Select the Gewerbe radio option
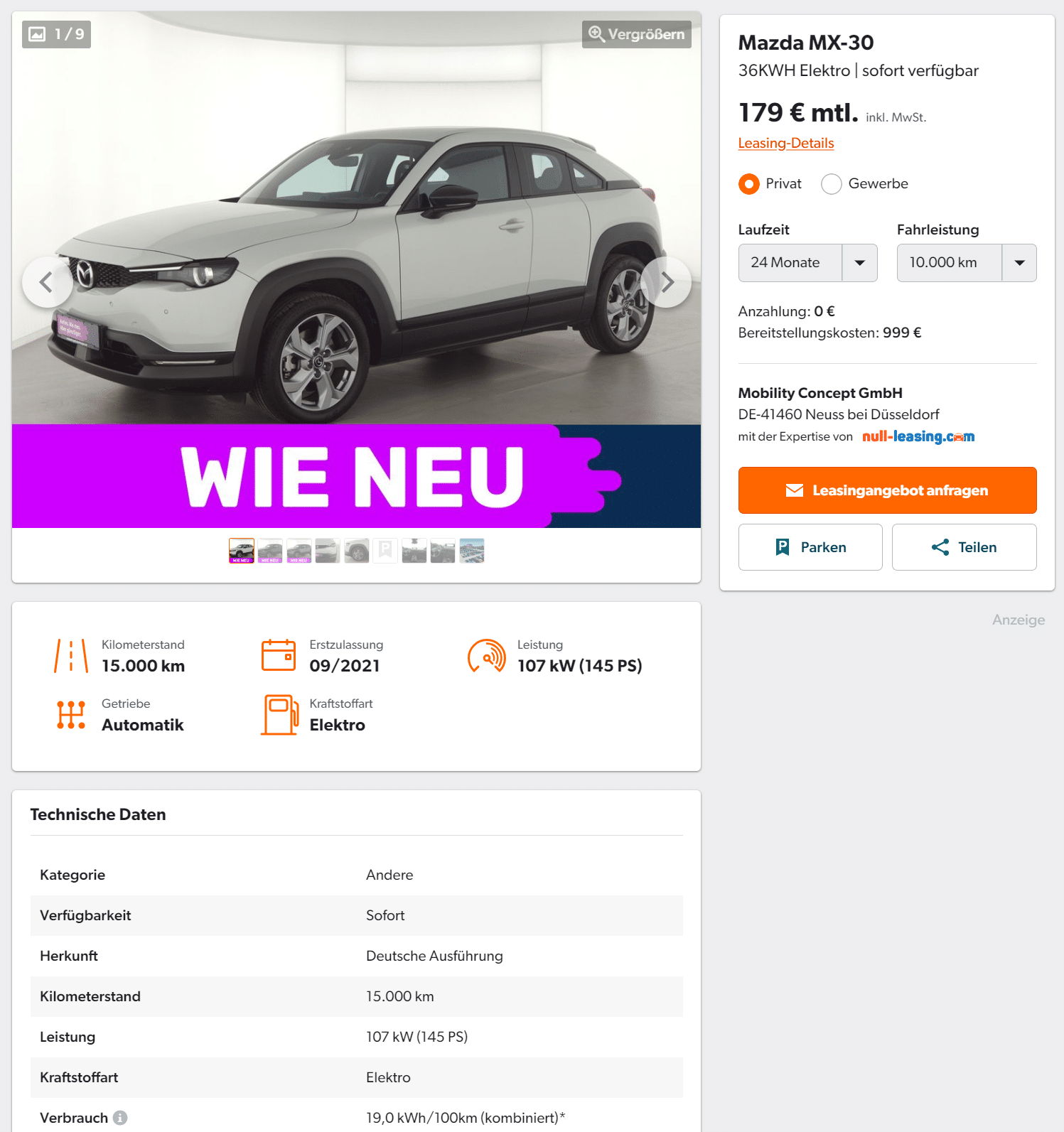This screenshot has width=1064, height=1132. click(x=831, y=184)
